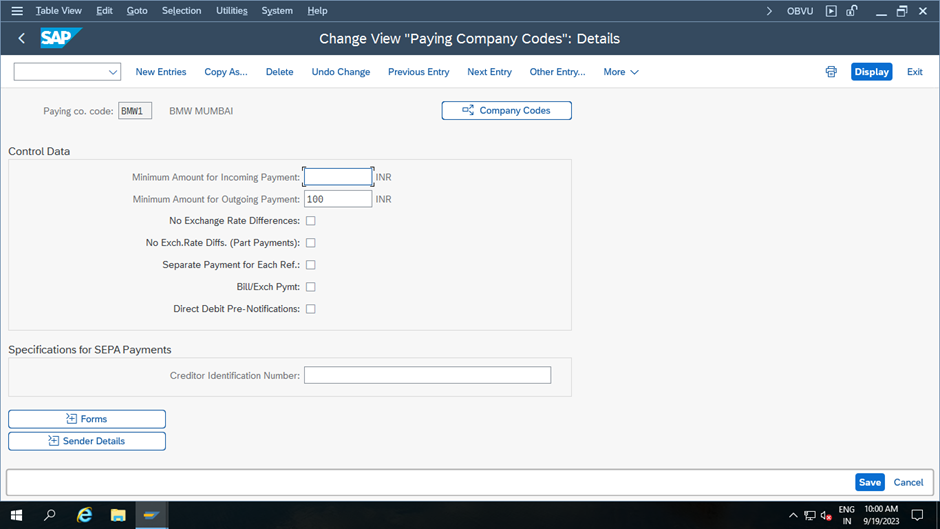The image size is (940, 529).
Task: Enable Separate Payment for Each Ref.
Action: click(x=311, y=264)
